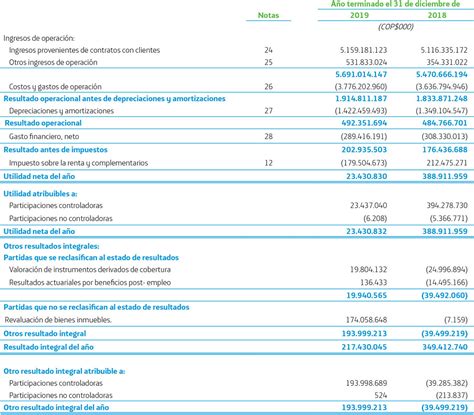This screenshot has width=474, height=415.
Task: Click the value 5.159.181.123
Action: pyautogui.click(x=363, y=50)
